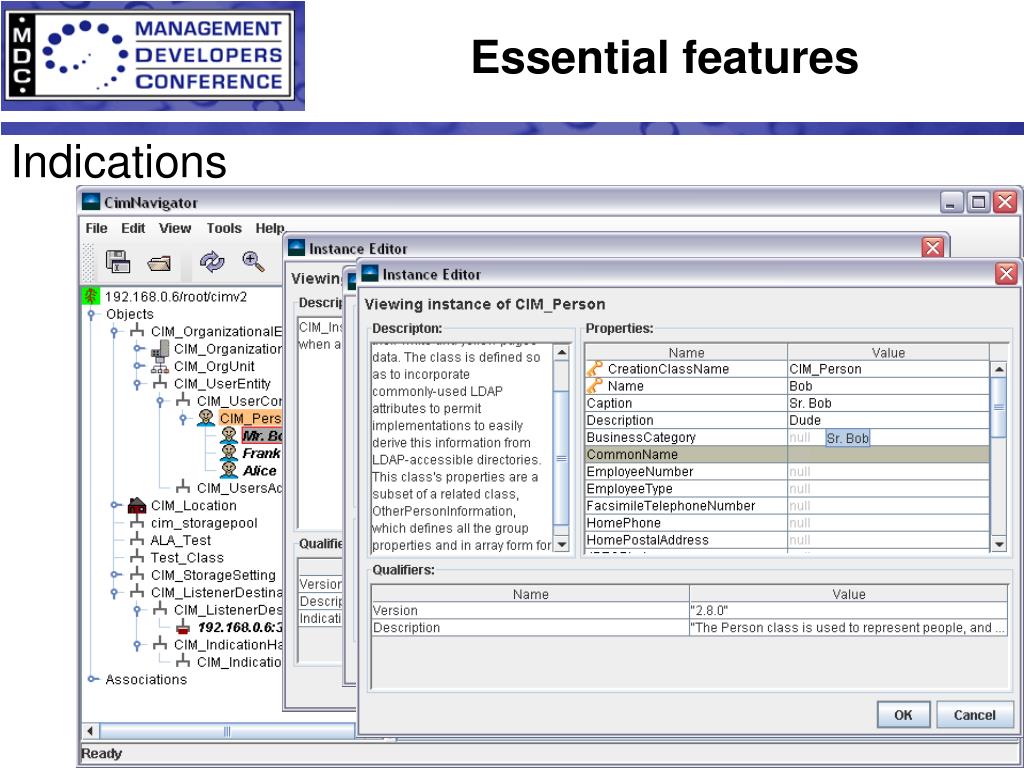
Task: Expand the CIM_OrgUnit node
Action: (139, 366)
